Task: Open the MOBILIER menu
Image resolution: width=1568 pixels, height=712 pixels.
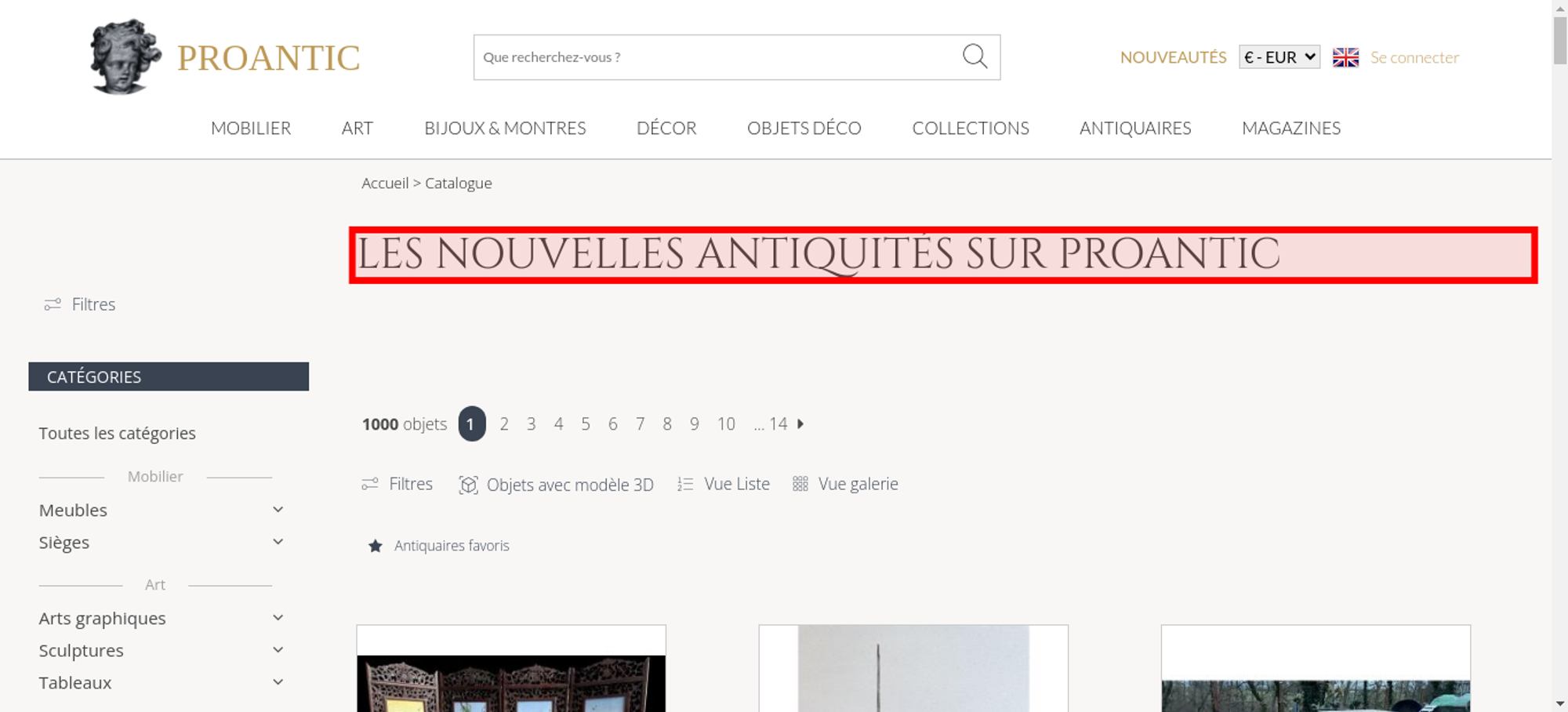Action: (251, 128)
